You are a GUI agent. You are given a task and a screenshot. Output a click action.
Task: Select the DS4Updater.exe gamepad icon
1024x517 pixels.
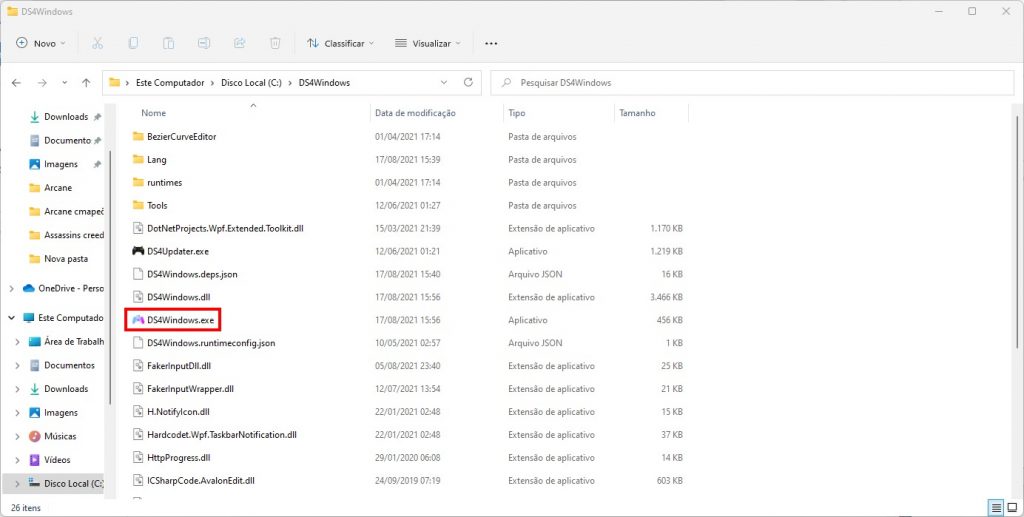tap(138, 251)
